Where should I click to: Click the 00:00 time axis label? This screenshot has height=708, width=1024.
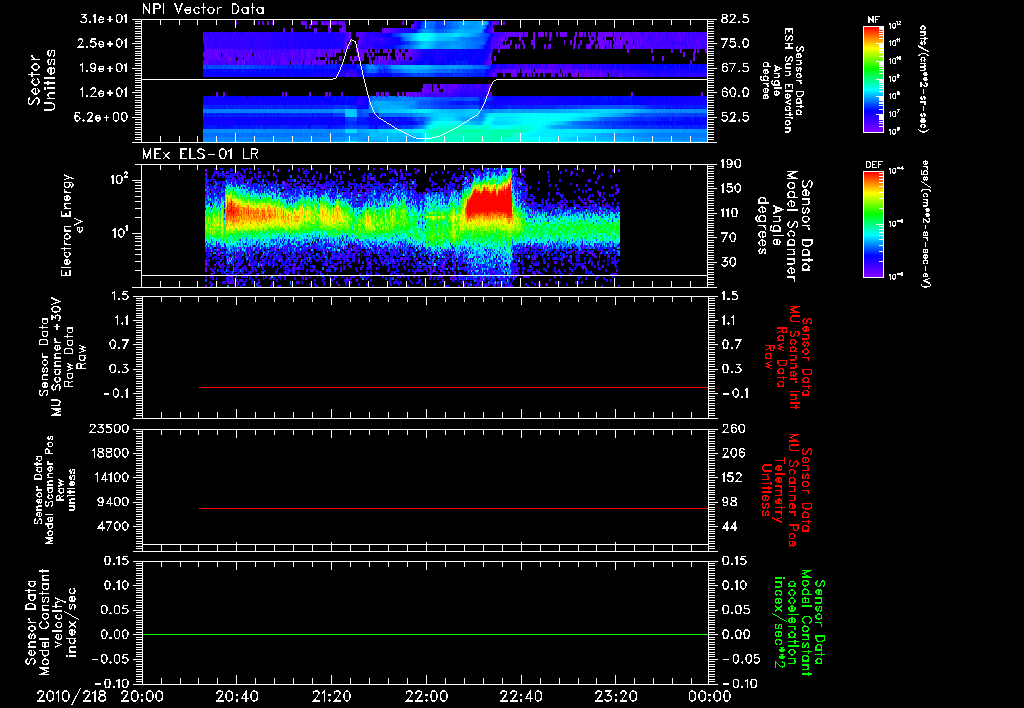(x=710, y=696)
